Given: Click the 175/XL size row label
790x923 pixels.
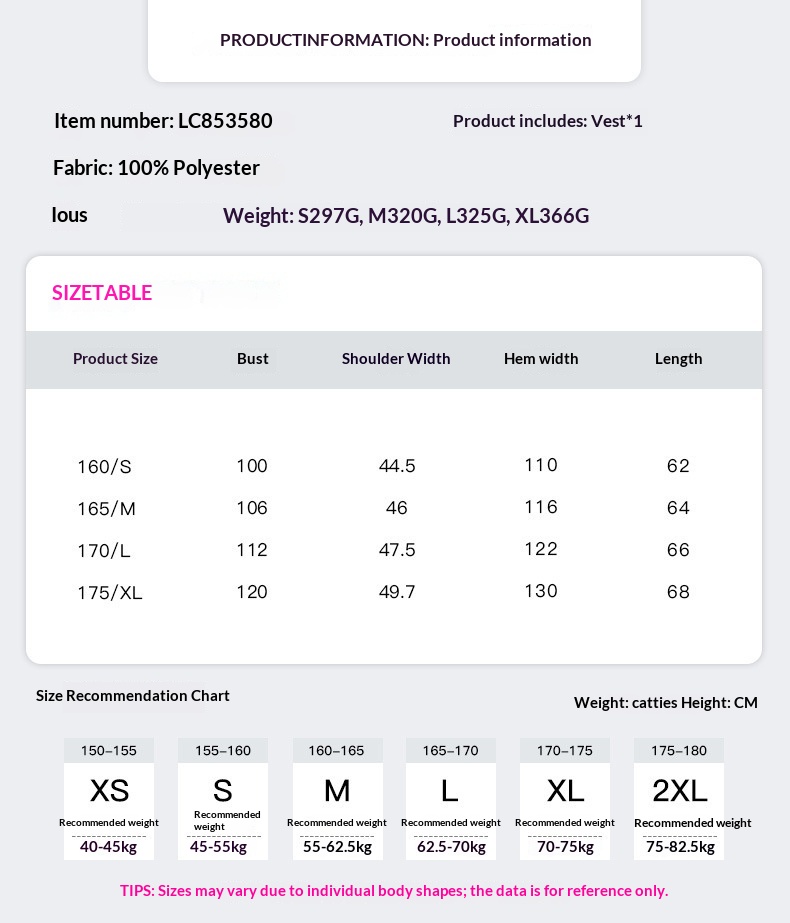Looking at the screenshot, I should pos(110,593).
